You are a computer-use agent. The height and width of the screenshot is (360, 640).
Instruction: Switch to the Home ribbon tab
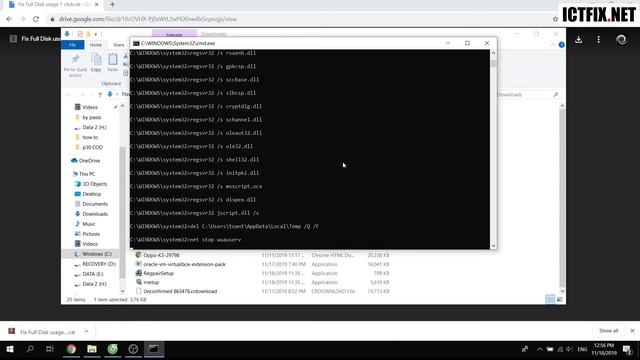pyautogui.click(x=96, y=44)
